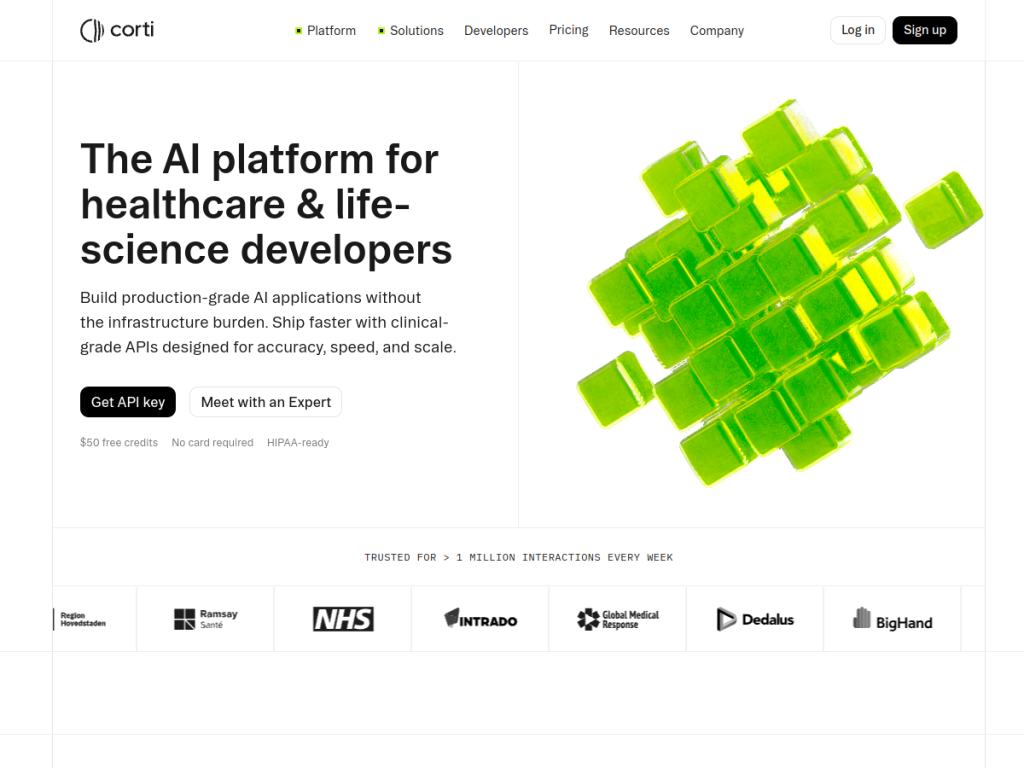
Task: Click the NHS logo
Action: pos(343,619)
